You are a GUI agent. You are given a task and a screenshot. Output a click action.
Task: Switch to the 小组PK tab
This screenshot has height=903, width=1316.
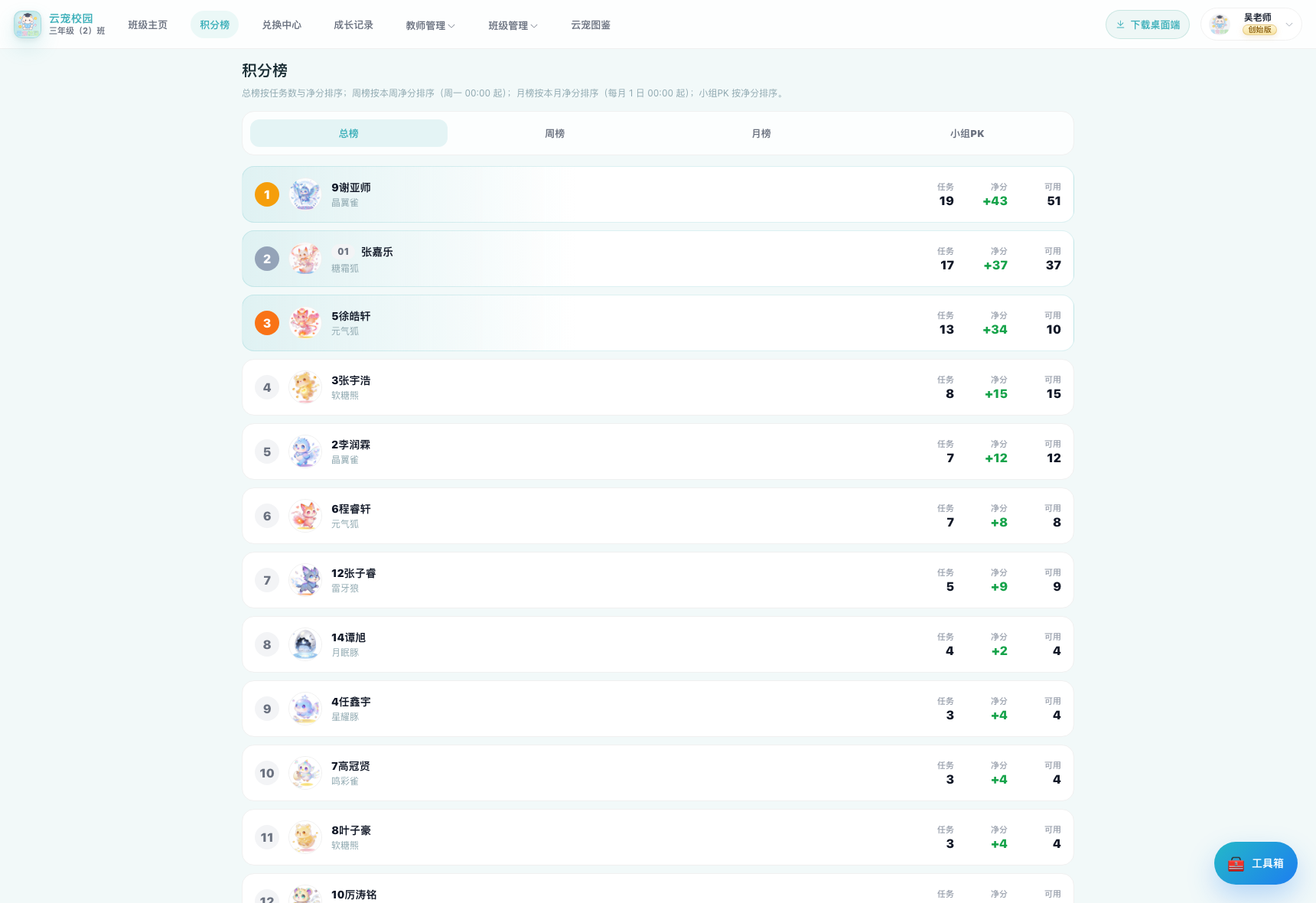(967, 133)
